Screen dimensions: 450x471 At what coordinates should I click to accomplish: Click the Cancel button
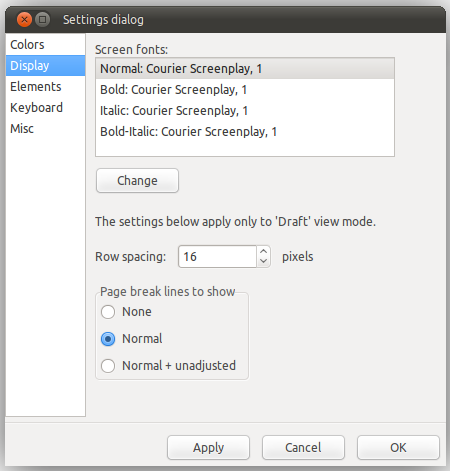[x=303, y=448]
